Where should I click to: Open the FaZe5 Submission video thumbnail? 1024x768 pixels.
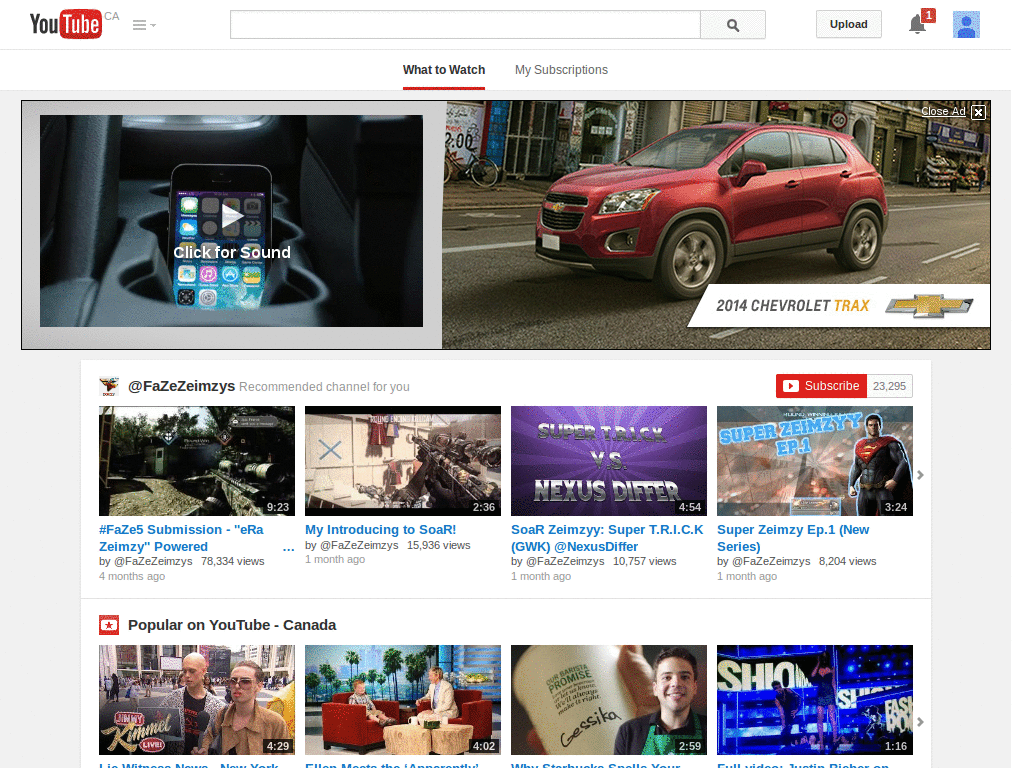(197, 461)
